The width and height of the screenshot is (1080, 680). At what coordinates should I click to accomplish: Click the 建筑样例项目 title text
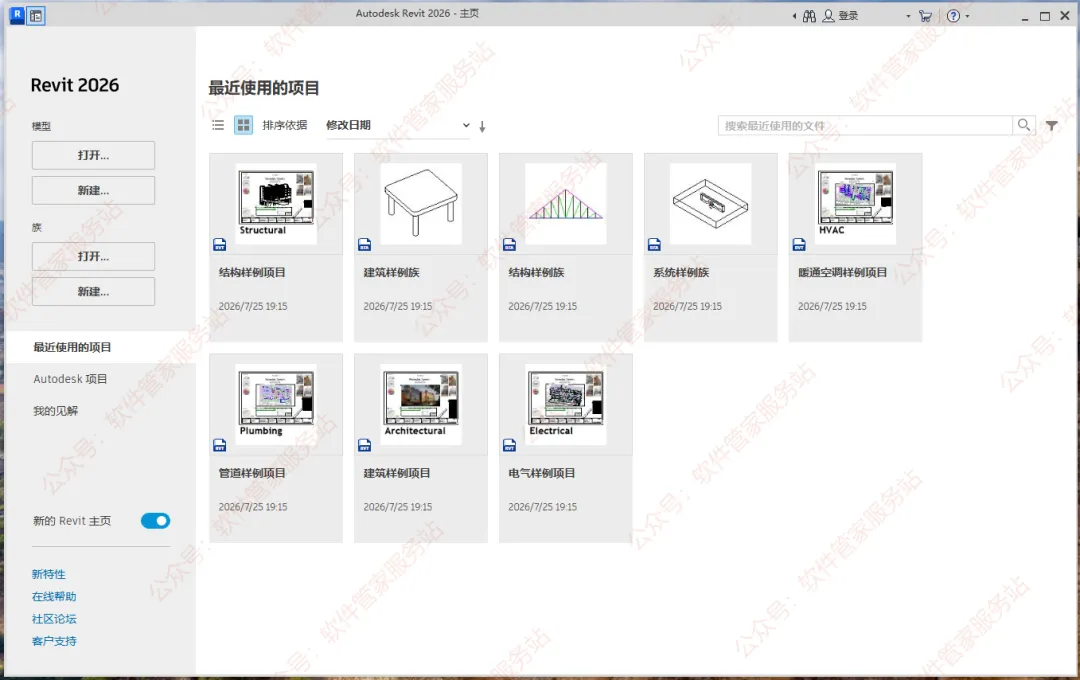coord(397,473)
